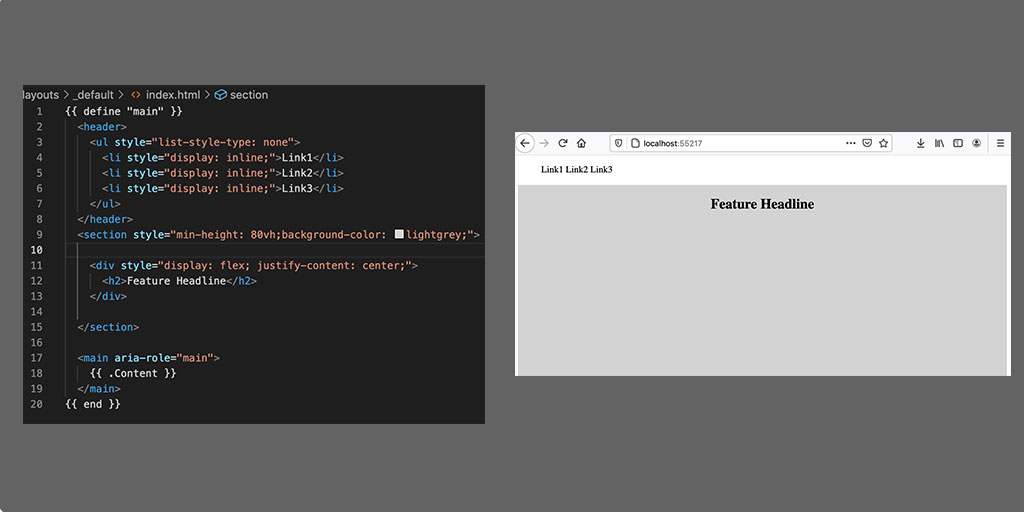Toggle the browser sidebar view
The image size is (1024, 512).
point(957,143)
